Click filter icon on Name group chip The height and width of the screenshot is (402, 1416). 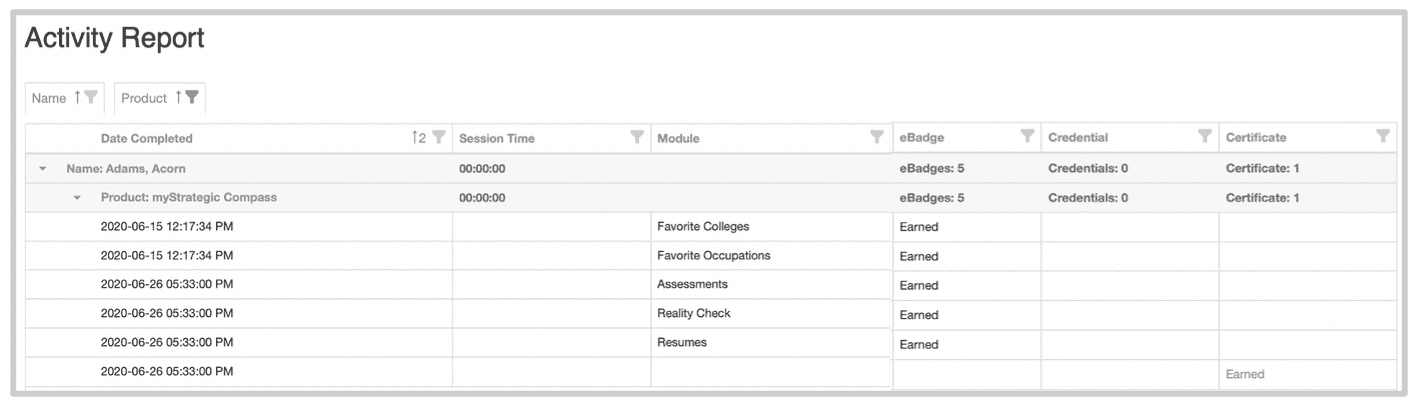click(x=90, y=98)
